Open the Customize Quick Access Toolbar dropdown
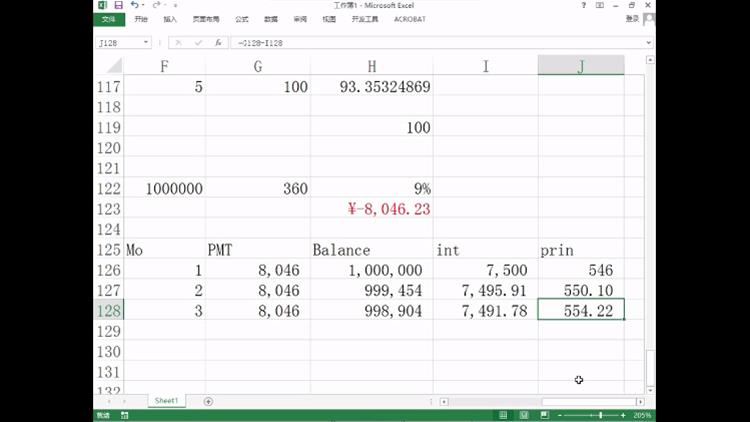 tap(176, 5)
